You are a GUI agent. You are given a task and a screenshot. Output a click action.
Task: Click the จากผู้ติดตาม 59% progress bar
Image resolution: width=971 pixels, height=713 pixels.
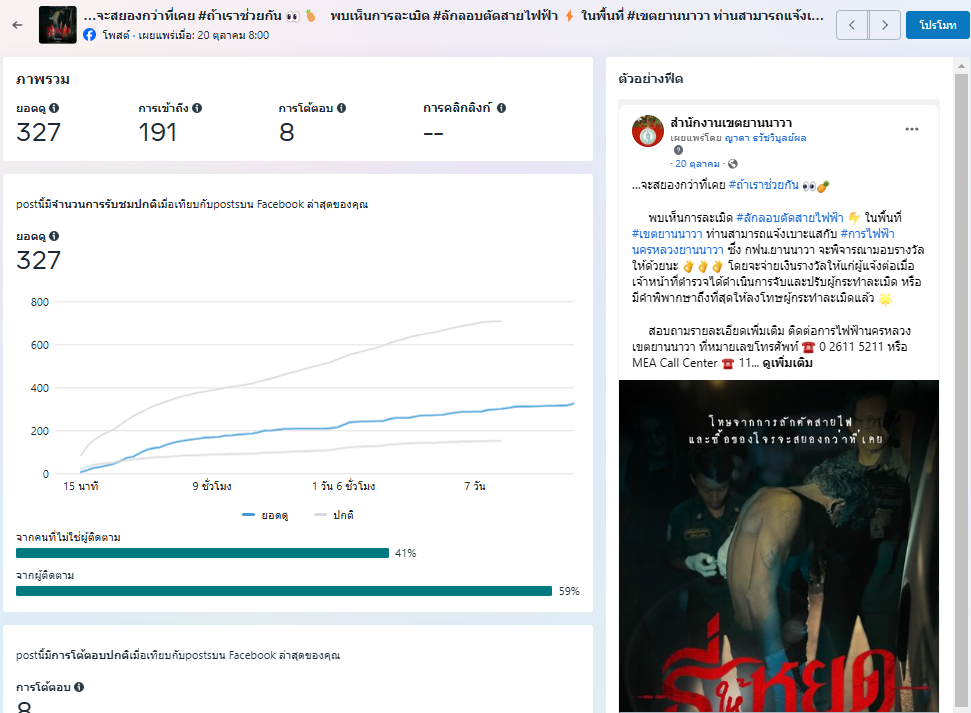284,591
